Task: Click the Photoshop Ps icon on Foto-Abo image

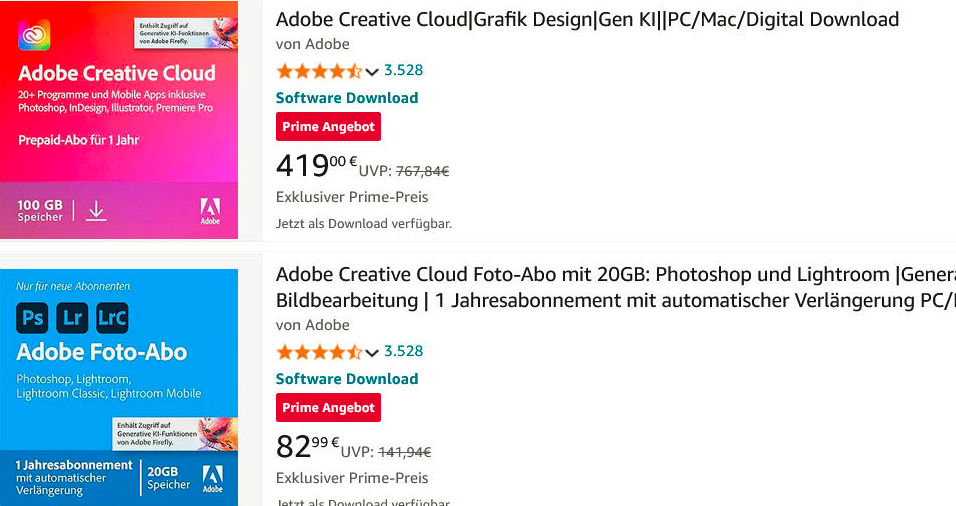Action: point(32,318)
